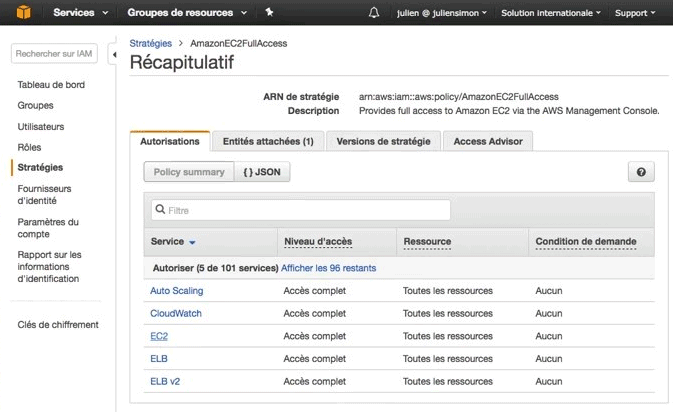Image resolution: width=673 pixels, height=412 pixels.
Task: Open Groupes in the sidebar
Action: [36, 105]
